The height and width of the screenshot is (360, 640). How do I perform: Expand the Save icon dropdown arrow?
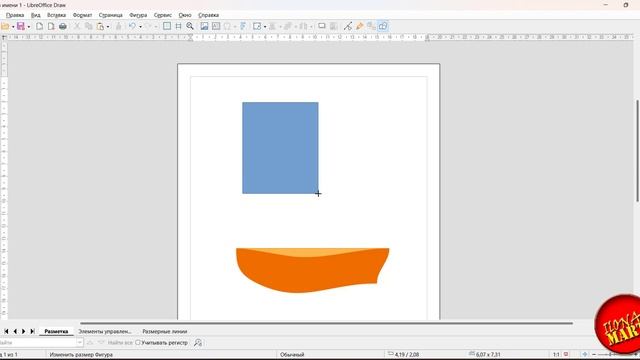29,27
